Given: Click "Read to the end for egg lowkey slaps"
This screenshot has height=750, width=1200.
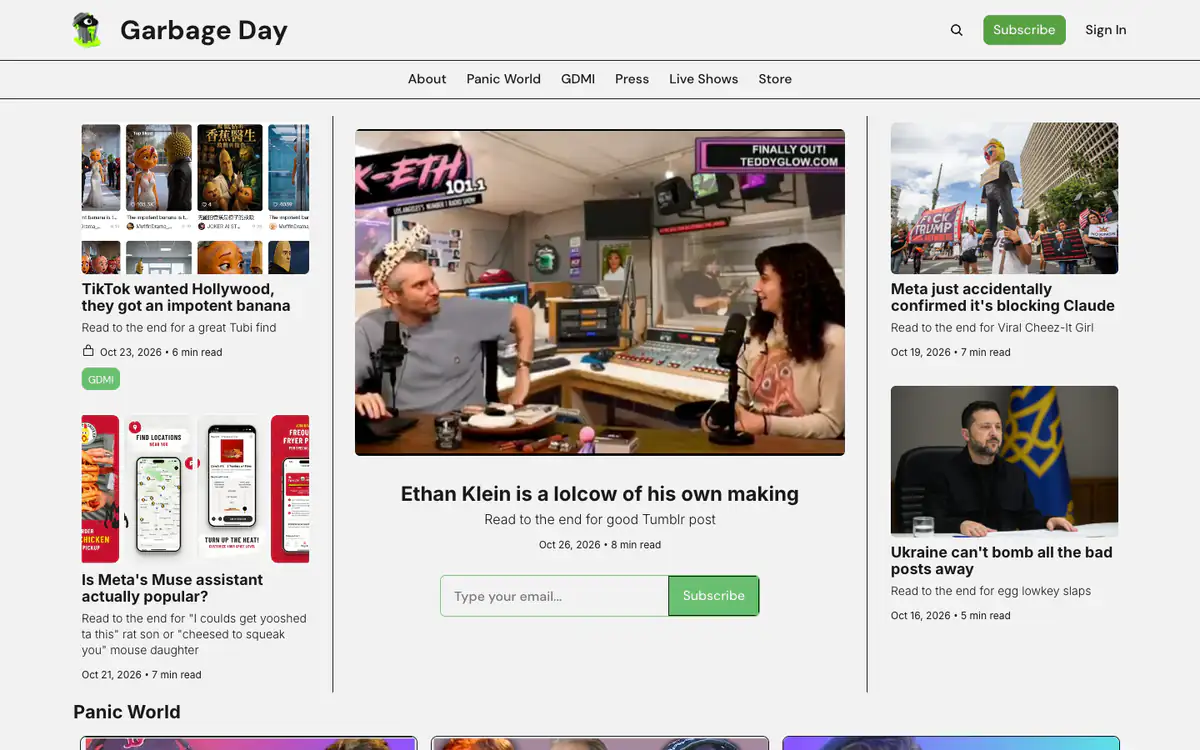Looking at the screenshot, I should tap(991, 591).
